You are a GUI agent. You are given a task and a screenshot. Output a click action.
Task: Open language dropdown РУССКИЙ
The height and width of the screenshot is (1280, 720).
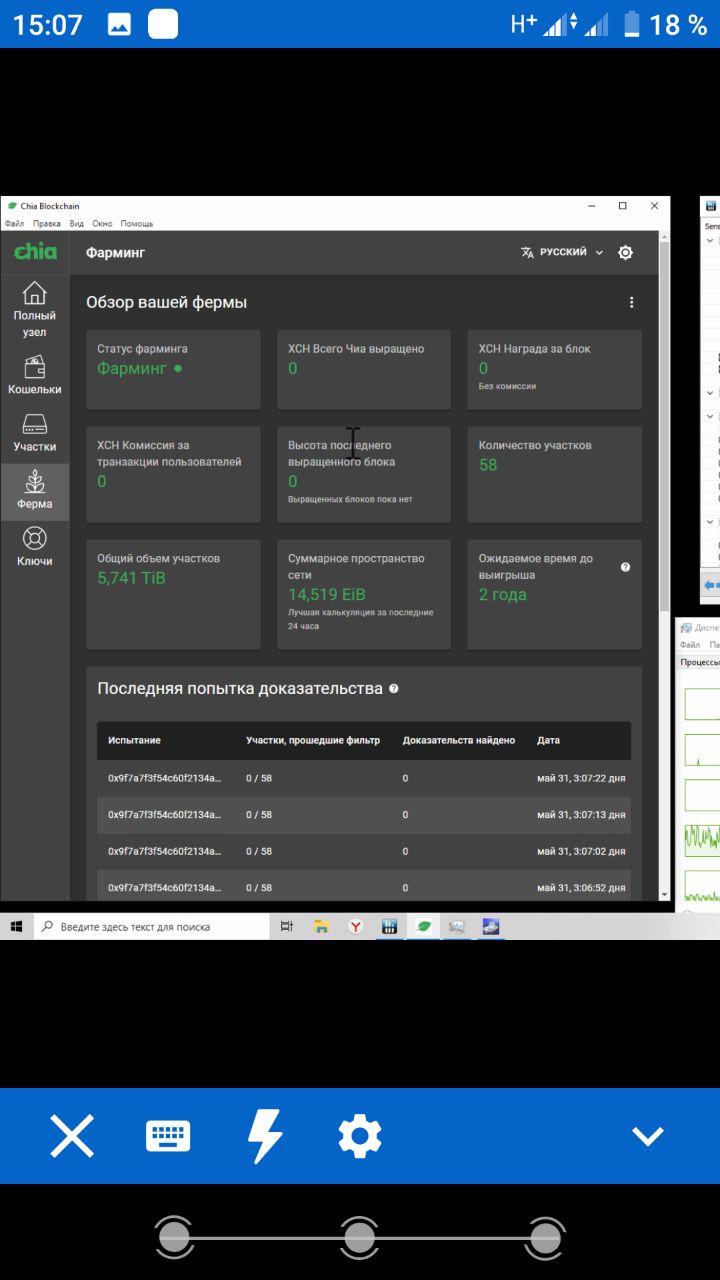pyautogui.click(x=562, y=253)
